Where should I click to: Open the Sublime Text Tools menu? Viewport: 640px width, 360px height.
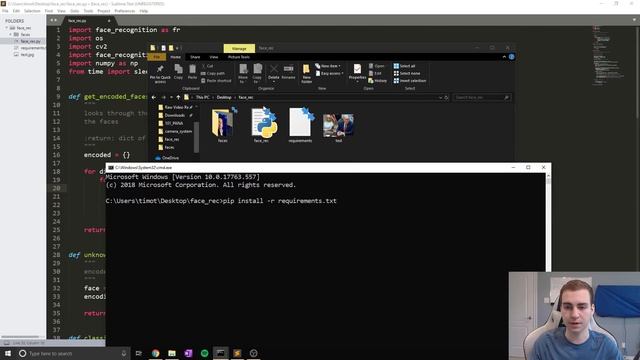click(88, 11)
